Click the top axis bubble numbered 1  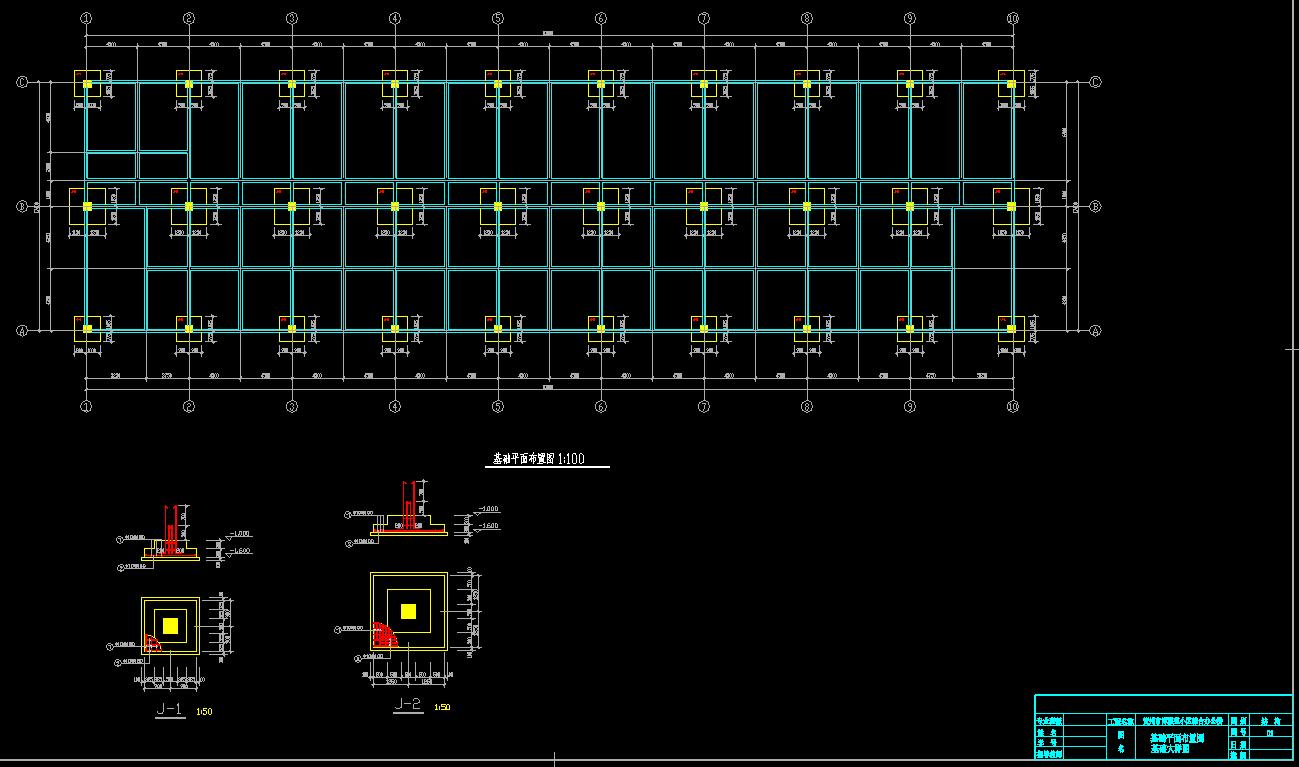coord(86,18)
